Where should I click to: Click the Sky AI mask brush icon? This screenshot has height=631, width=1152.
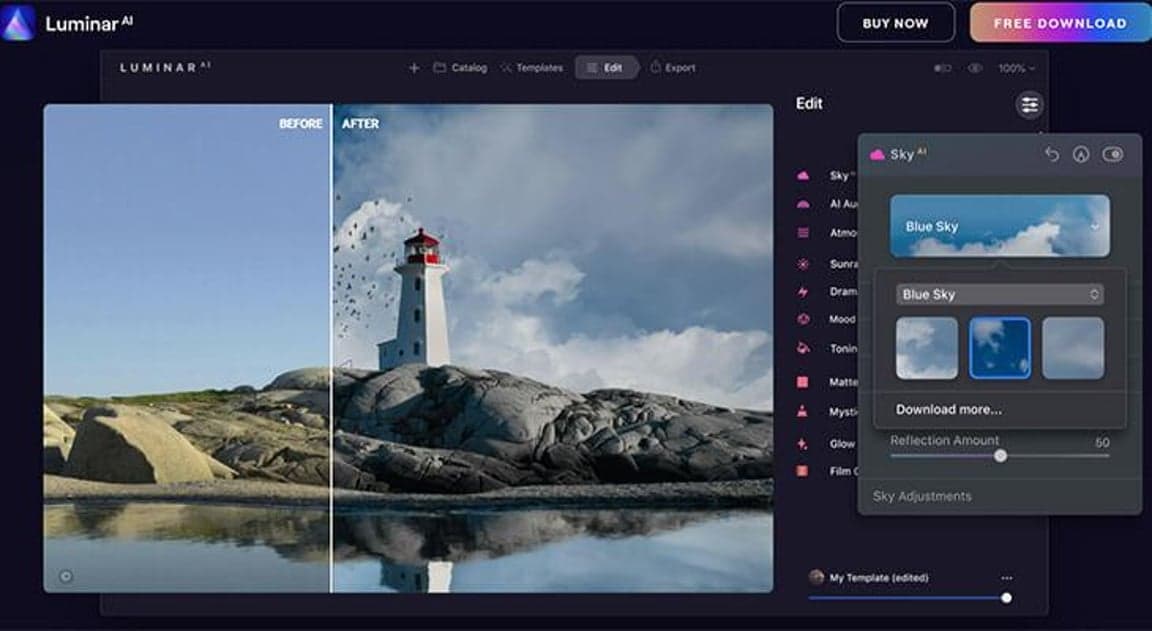coord(1080,155)
